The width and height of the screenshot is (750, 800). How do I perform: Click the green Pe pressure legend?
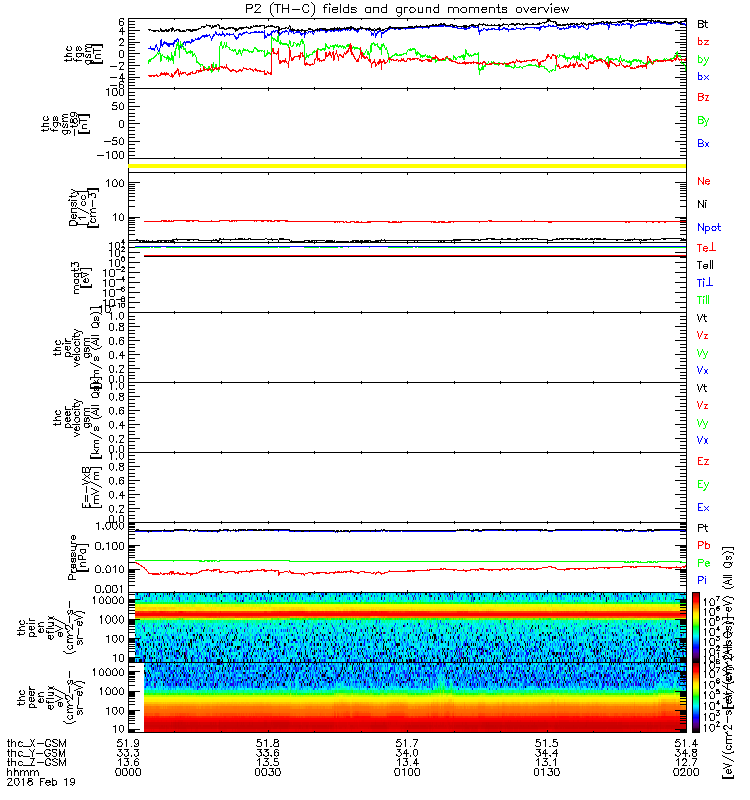[704, 563]
